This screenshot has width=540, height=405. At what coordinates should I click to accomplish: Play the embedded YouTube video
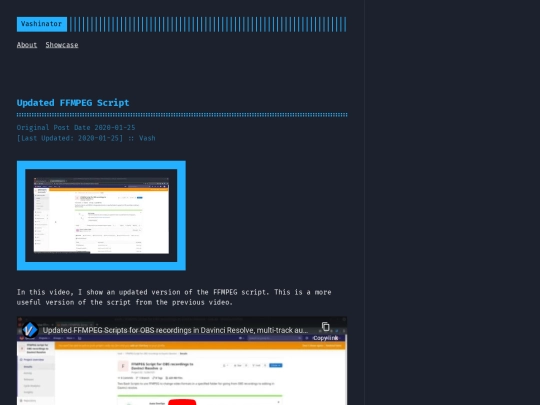click(x=182, y=402)
